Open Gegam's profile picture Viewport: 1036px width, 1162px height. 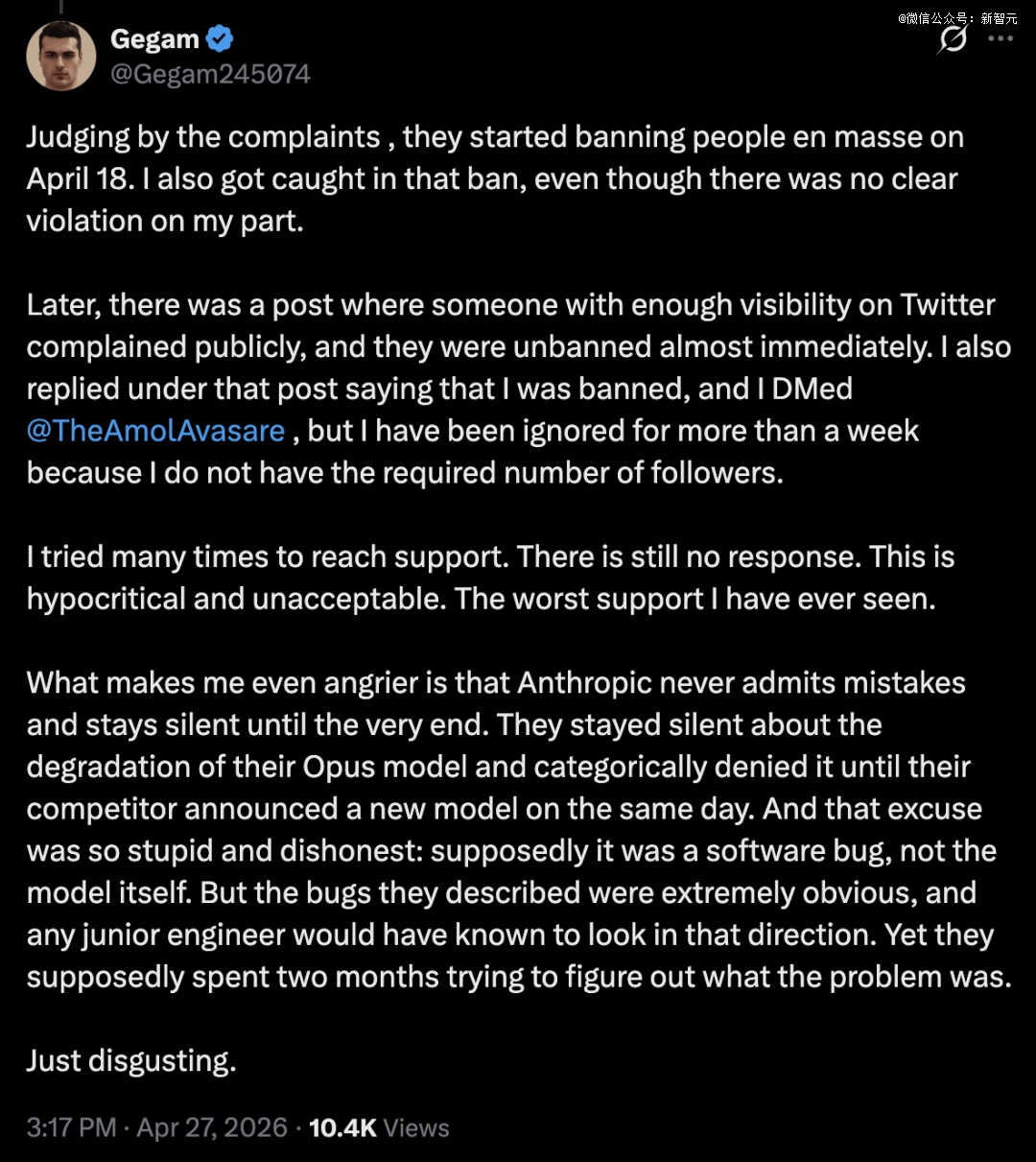point(61,56)
